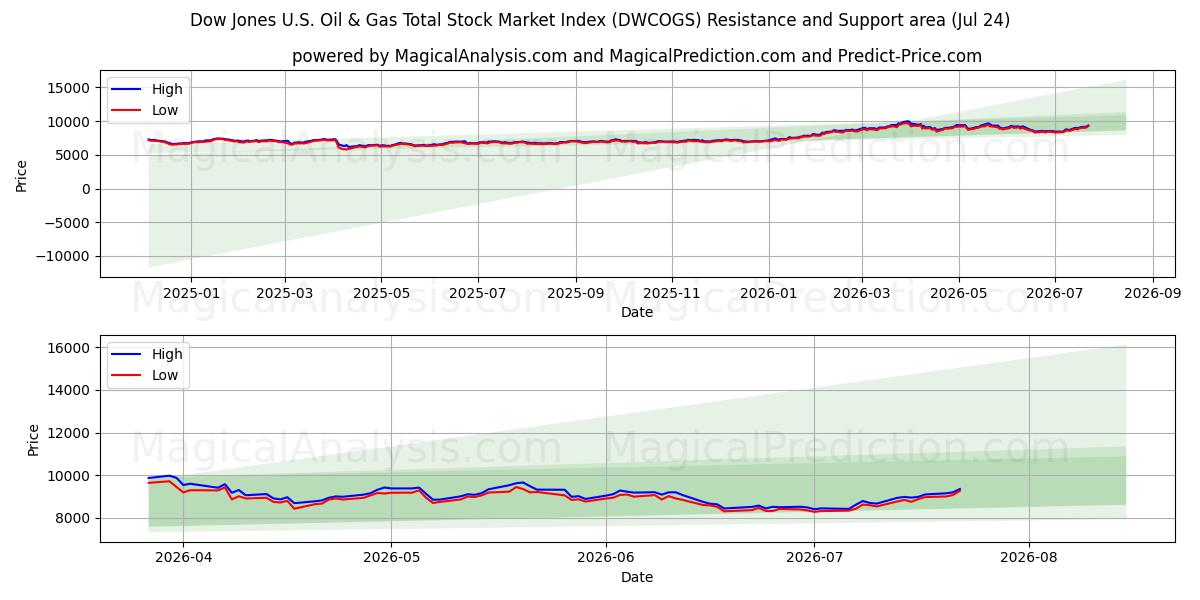Click the 'Date' axis label under the upper chart

coord(637,312)
